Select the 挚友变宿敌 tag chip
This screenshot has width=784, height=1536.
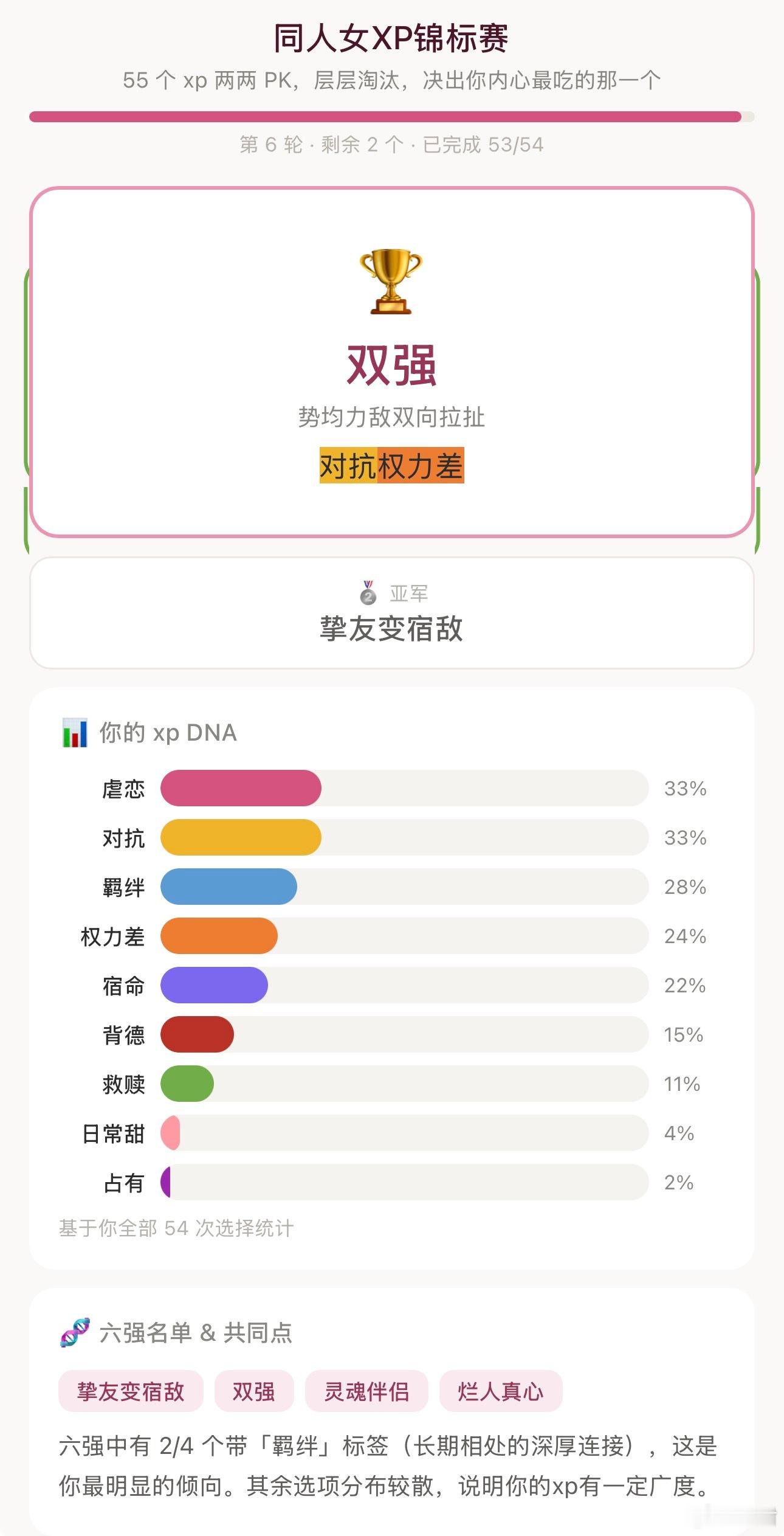(x=131, y=1391)
